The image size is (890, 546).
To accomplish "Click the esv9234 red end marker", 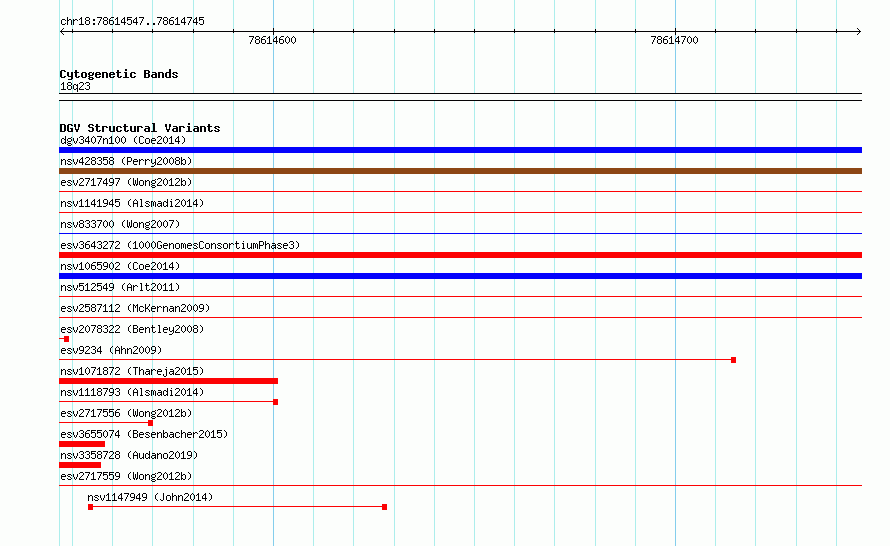I will click(x=733, y=360).
